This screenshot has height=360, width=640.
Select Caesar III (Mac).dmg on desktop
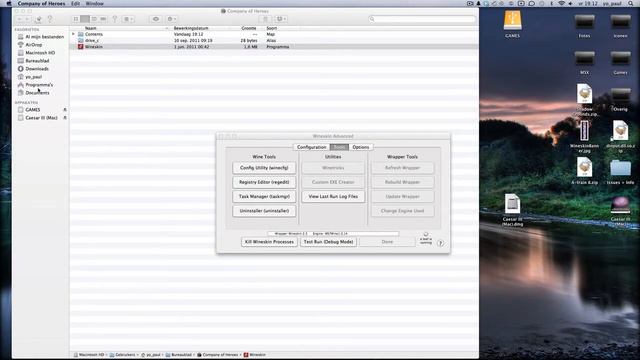point(512,210)
